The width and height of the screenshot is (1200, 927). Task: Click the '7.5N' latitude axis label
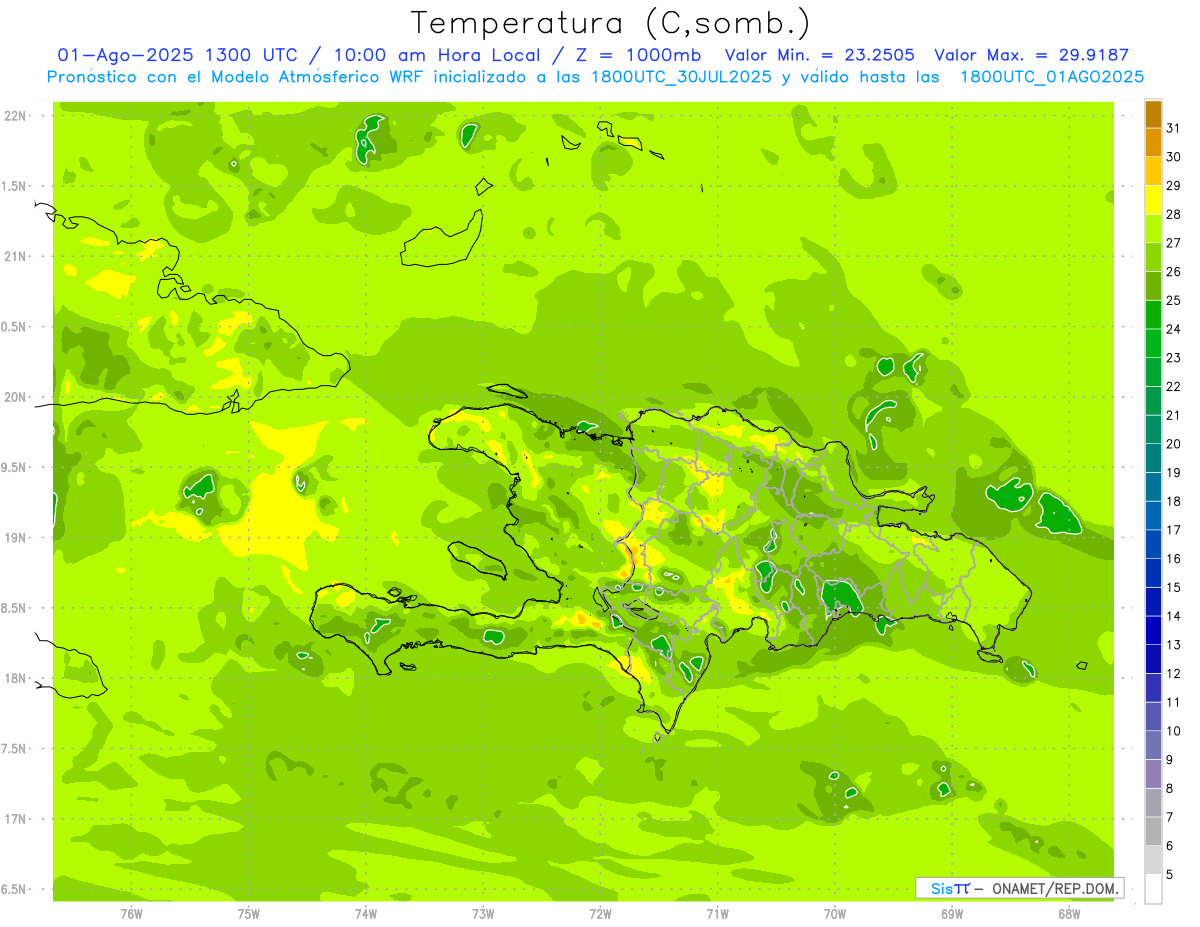pos(15,749)
